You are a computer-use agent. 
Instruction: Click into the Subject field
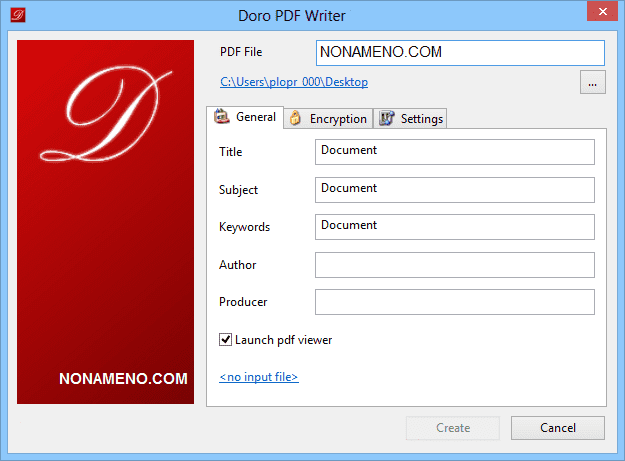pos(454,190)
